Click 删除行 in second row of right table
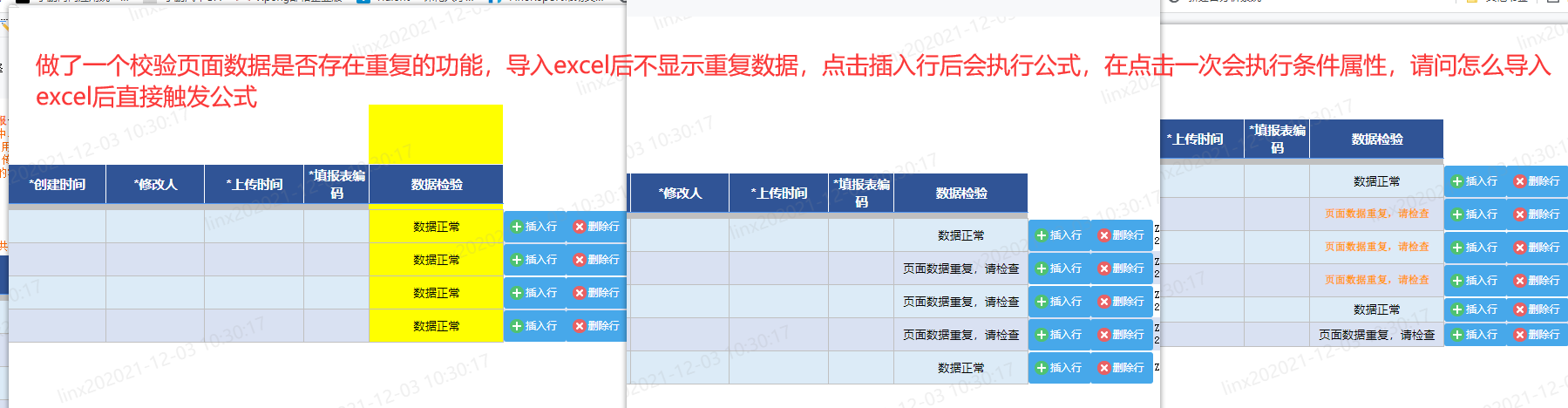1568x408 pixels. 1537,214
